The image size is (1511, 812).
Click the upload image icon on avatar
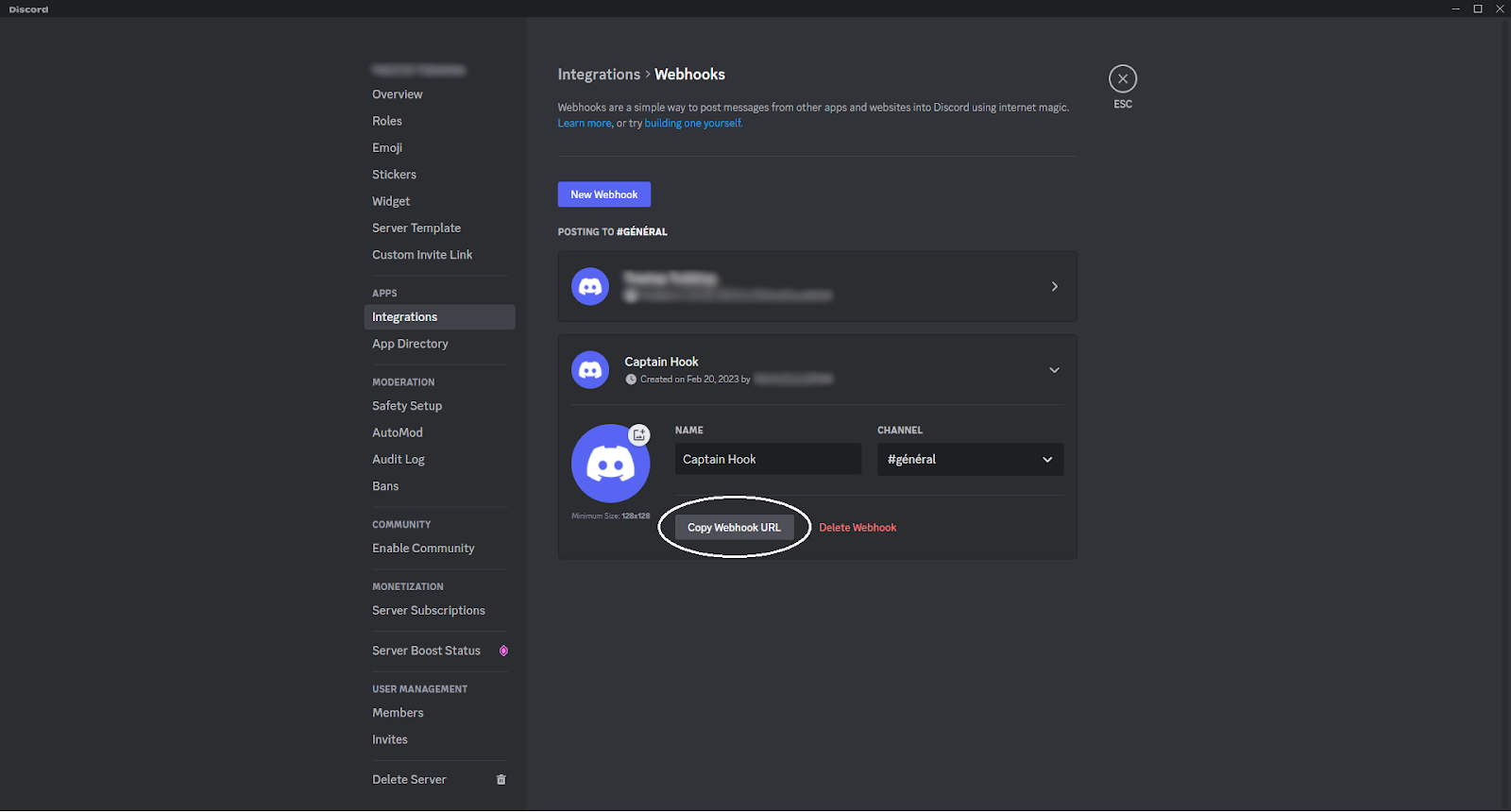[x=639, y=434]
